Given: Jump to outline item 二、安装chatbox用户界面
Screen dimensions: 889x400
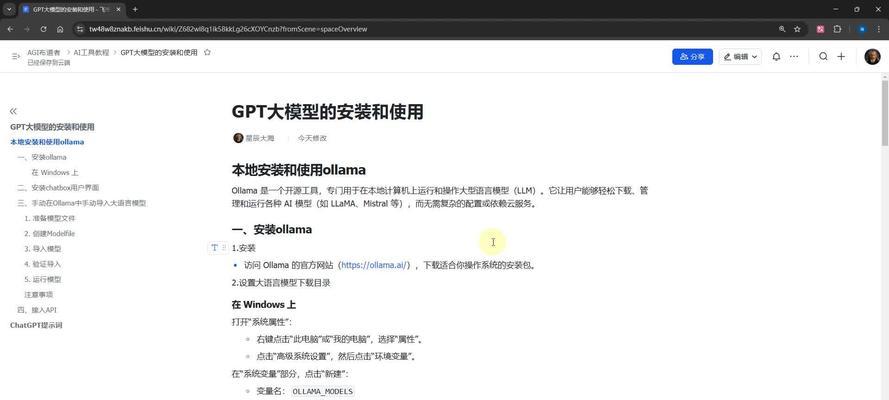Looking at the screenshot, I should [58, 188].
